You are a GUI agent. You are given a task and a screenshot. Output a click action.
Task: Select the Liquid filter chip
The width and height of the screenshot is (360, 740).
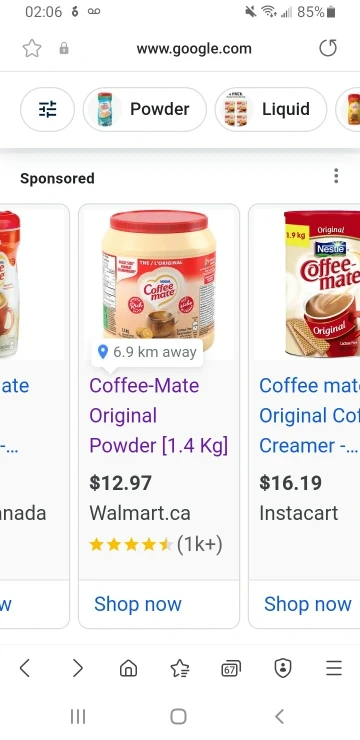pos(271,109)
